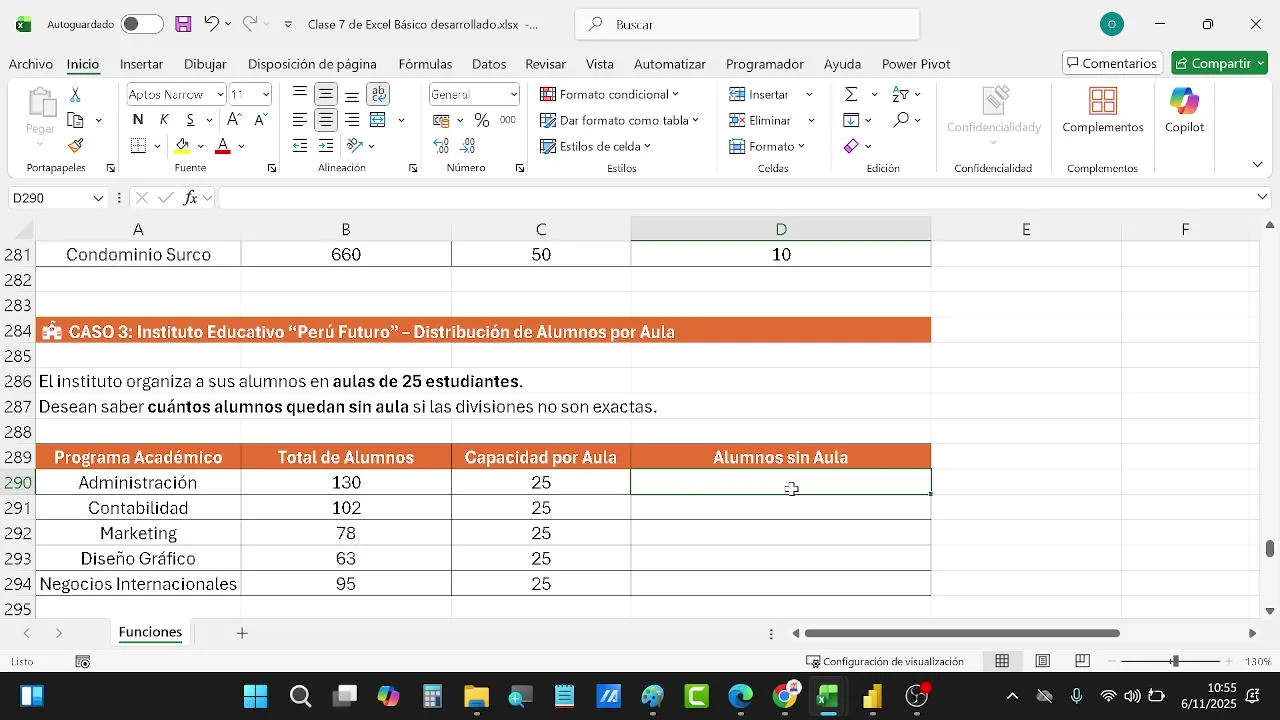Click the Format Painter brush icon
Viewport: 1280px width, 720px height.
click(x=75, y=146)
